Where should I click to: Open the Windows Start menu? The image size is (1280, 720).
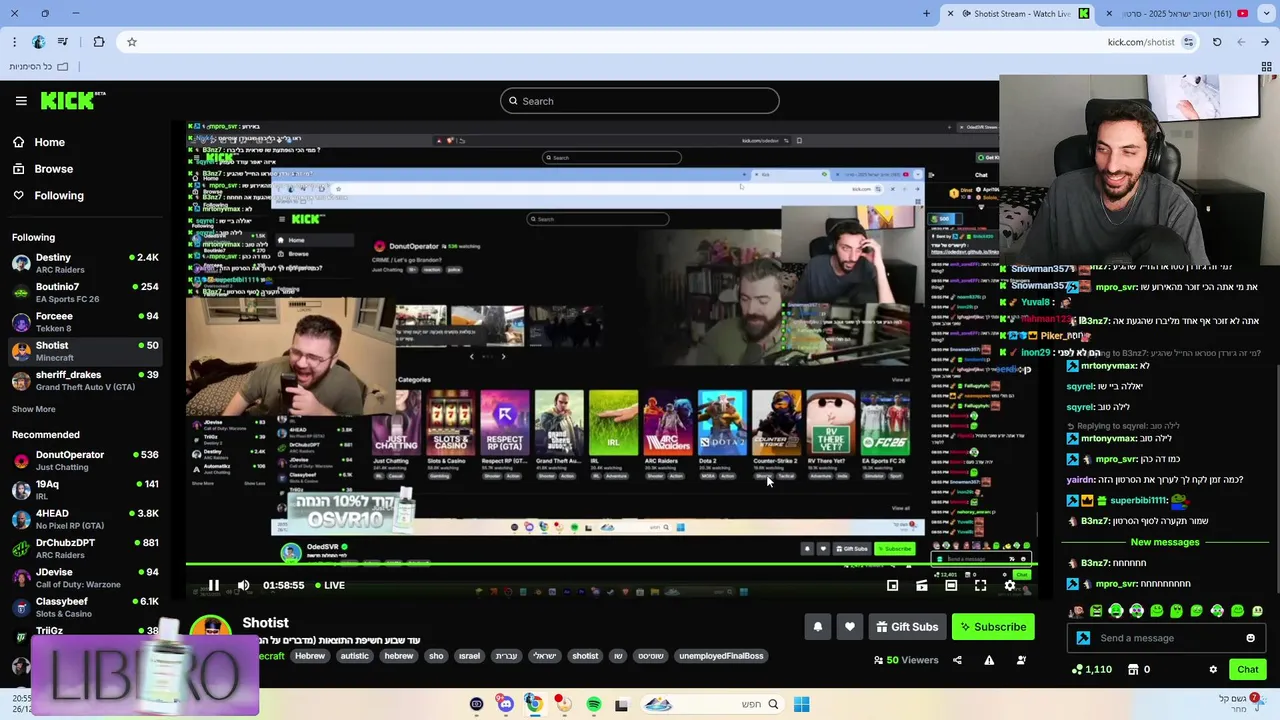(x=801, y=704)
